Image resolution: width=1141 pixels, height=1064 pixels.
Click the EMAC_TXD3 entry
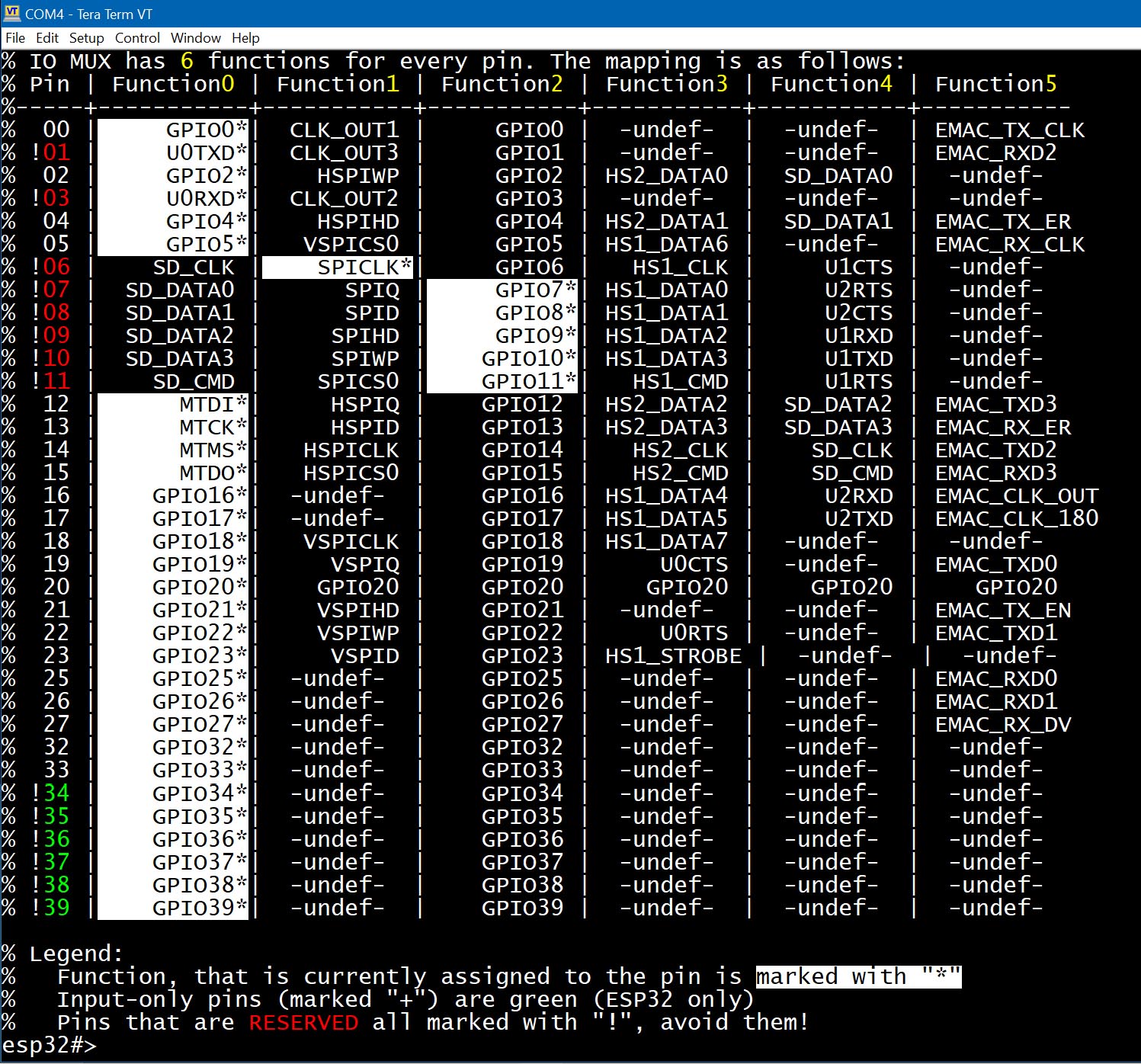point(995,405)
